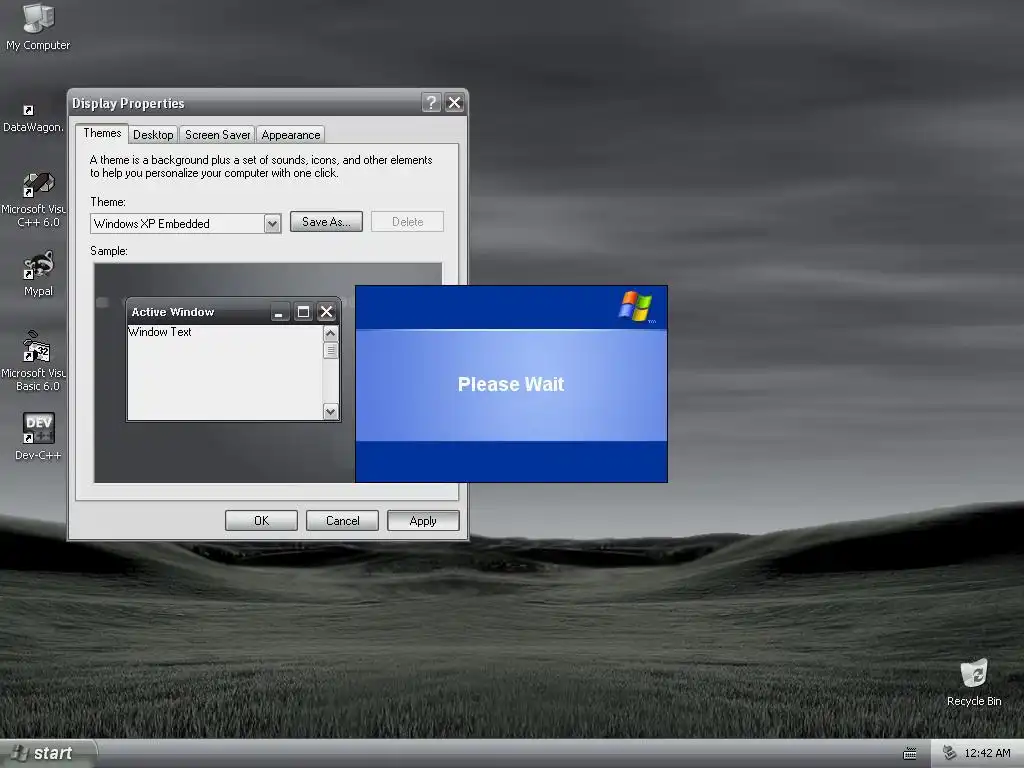Click the Help question mark button
Viewport: 1024px width, 768px height.
click(431, 103)
